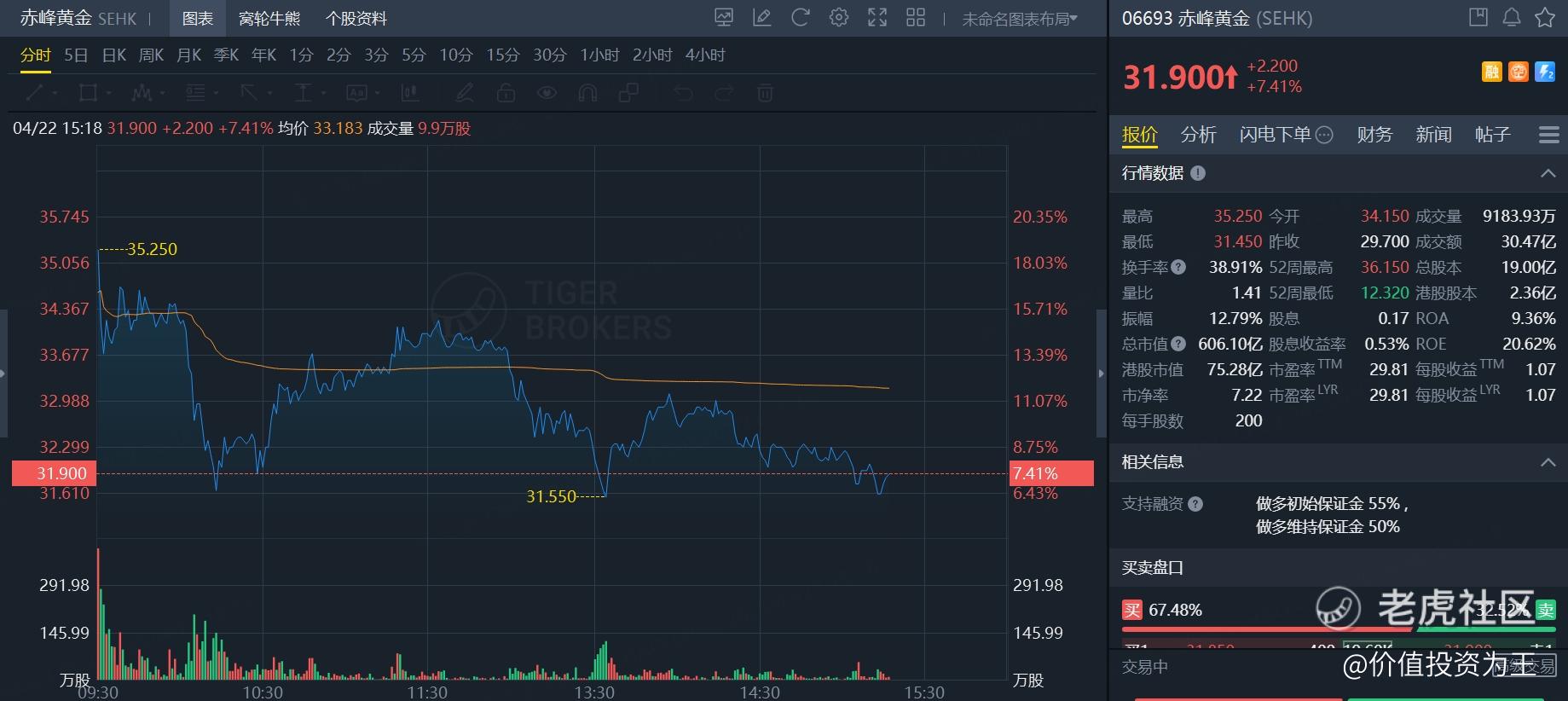The width and height of the screenshot is (1568, 701).
Task: Open the arrow tool dropdown arrow
Action: [x=269, y=93]
